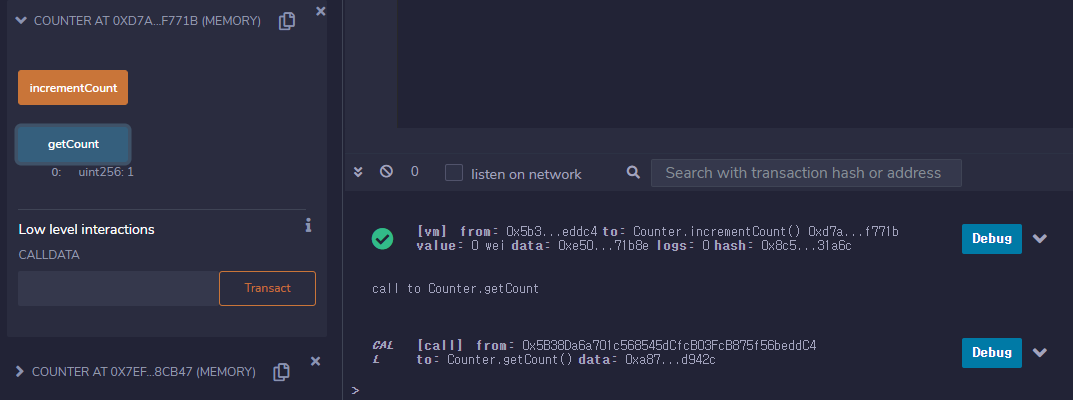This screenshot has width=1073, height=400.
Task: Click the Low level interactions heading
Action: pyautogui.click(x=86, y=230)
